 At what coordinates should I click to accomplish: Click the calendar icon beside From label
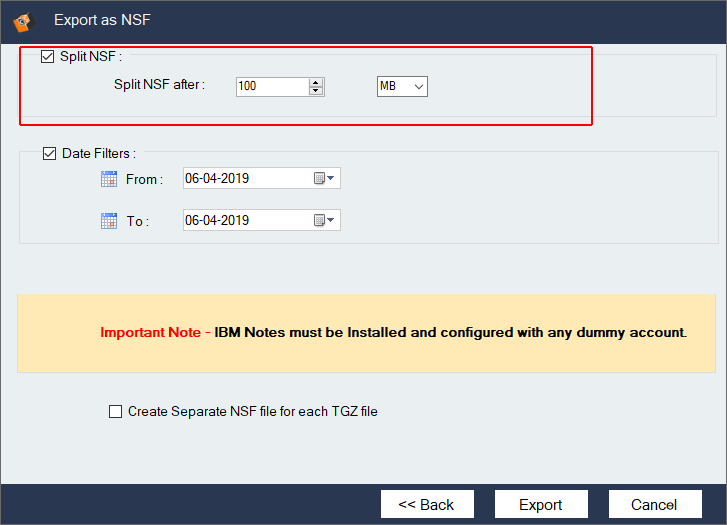pos(109,180)
